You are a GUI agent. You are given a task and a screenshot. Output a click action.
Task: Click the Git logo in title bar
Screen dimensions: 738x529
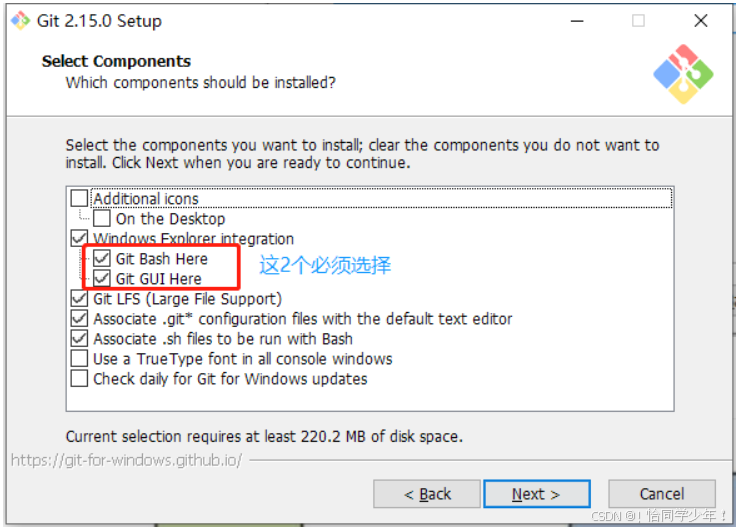pyautogui.click(x=21, y=21)
